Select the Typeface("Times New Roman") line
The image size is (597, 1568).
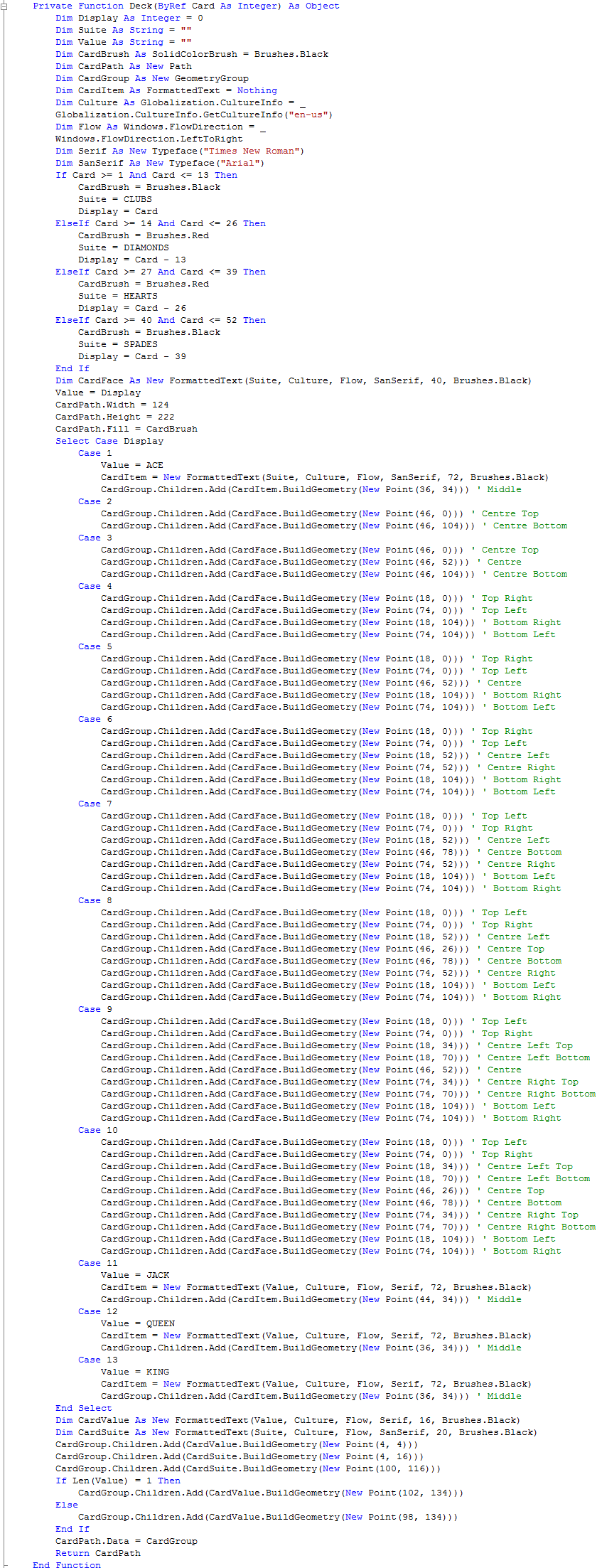(180, 151)
